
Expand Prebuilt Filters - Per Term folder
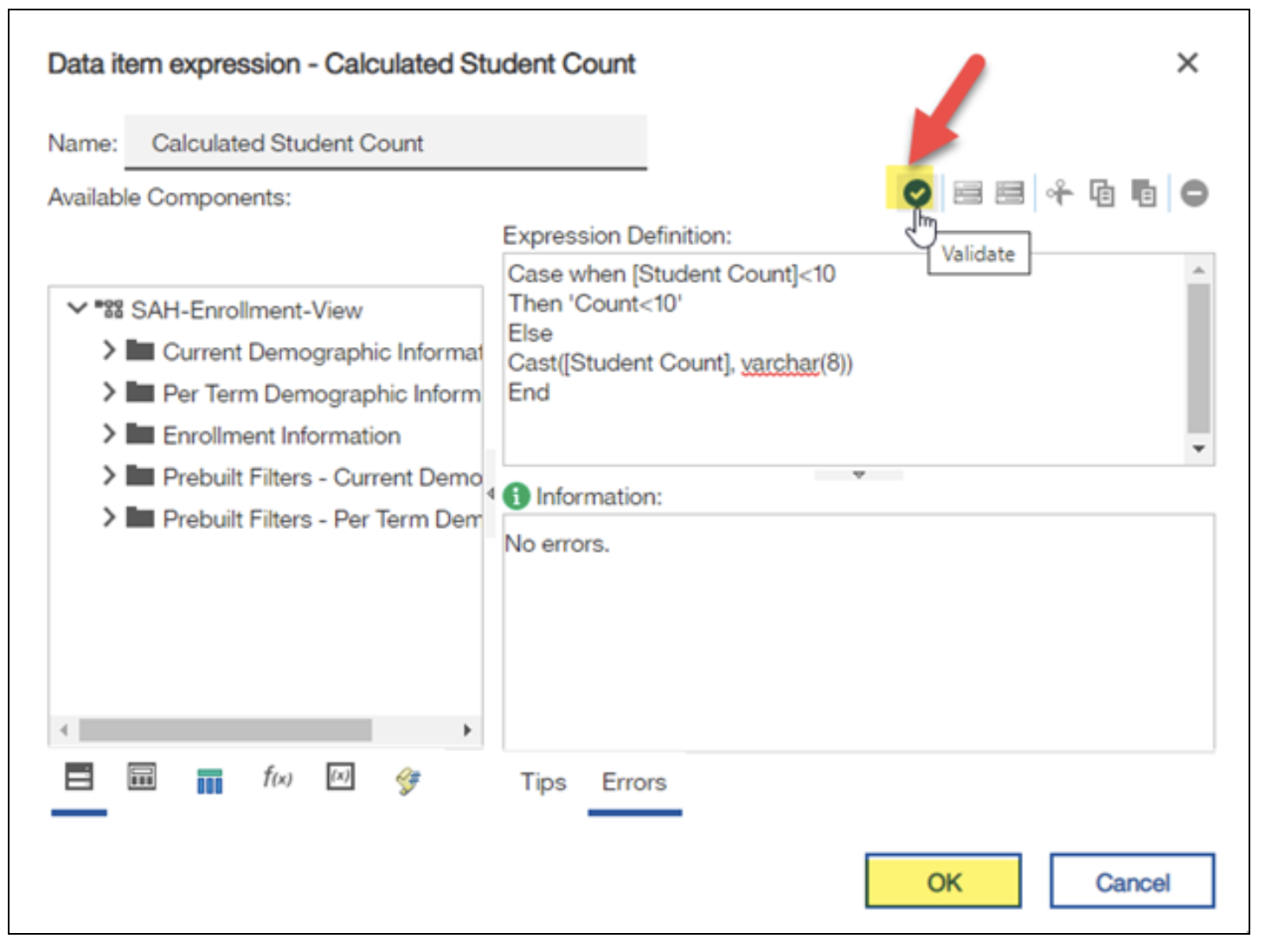108,518
